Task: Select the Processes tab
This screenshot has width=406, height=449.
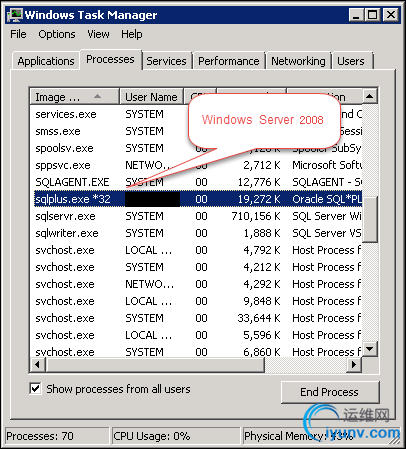Action: [110, 59]
